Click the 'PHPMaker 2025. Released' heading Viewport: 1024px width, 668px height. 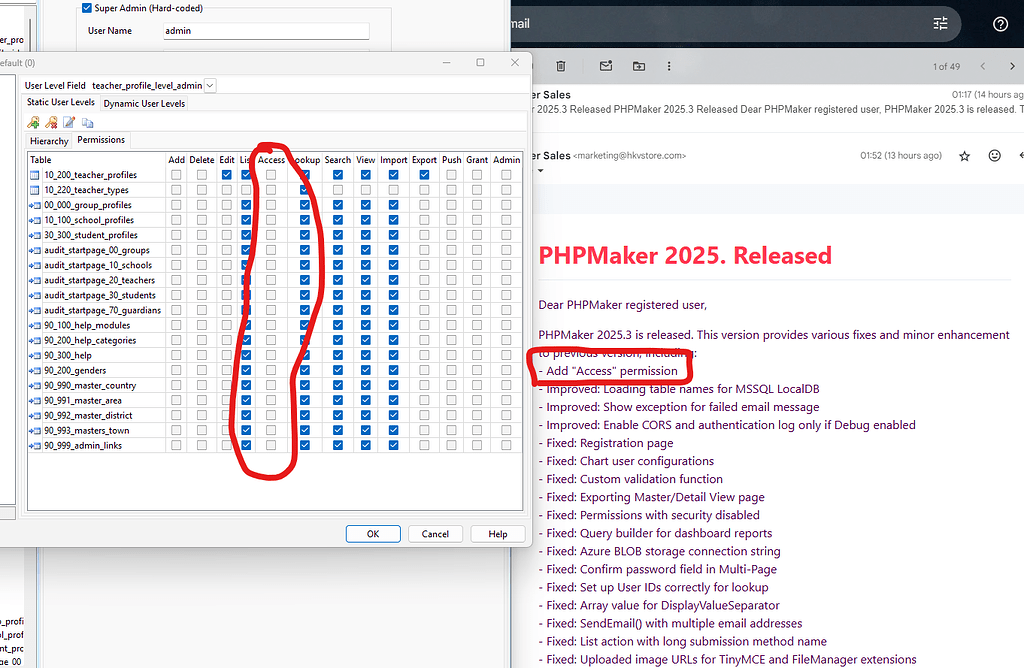click(x=685, y=255)
